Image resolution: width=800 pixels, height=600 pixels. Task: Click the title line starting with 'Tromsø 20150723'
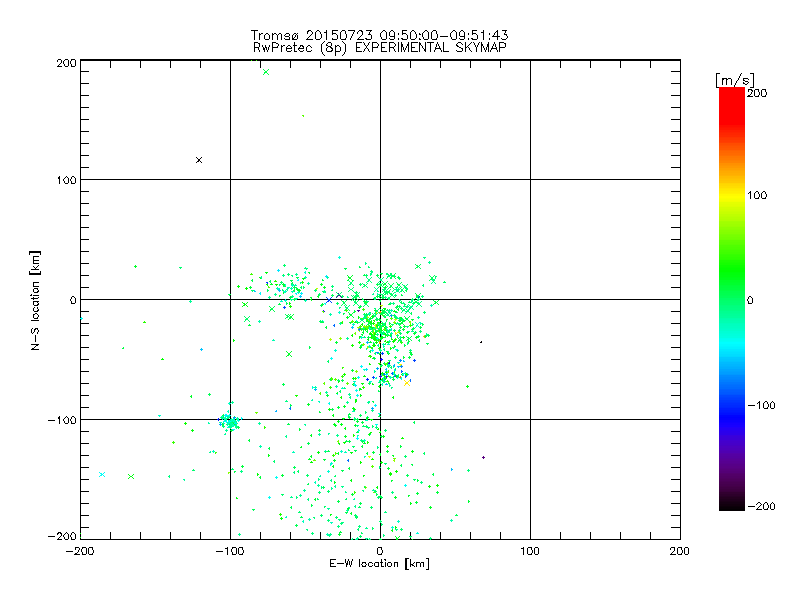pos(379,35)
